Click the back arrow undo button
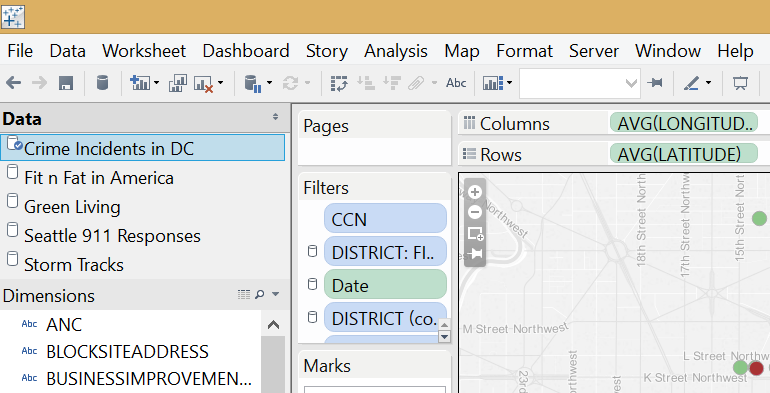770x393 pixels. 13,83
